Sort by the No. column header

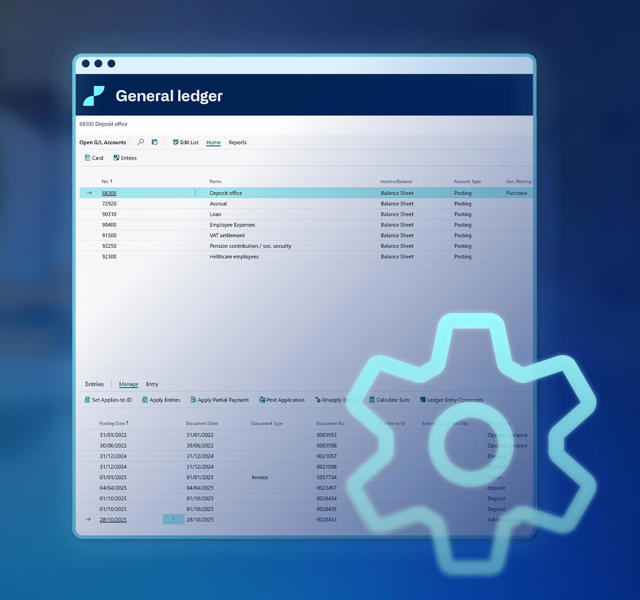107,181
